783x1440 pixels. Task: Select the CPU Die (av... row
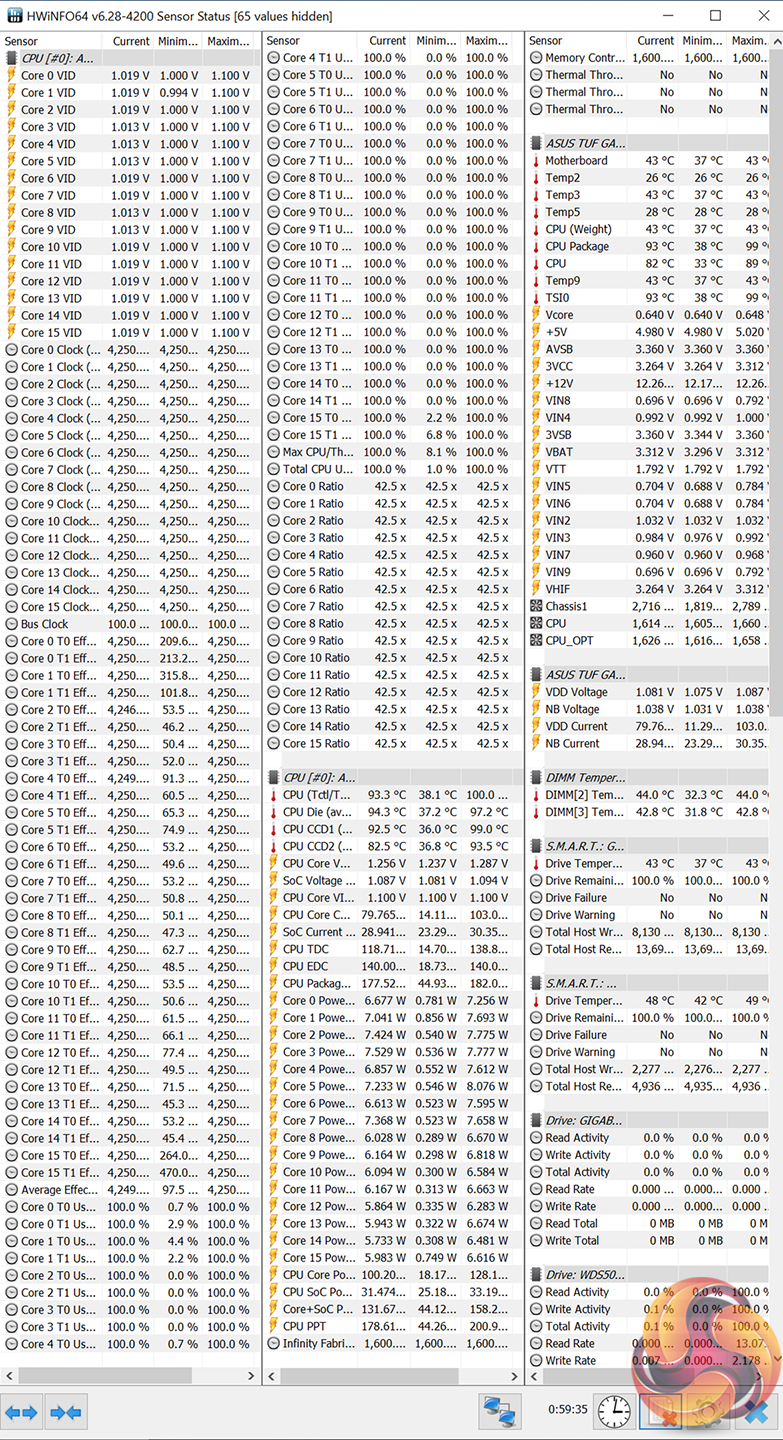coord(392,812)
